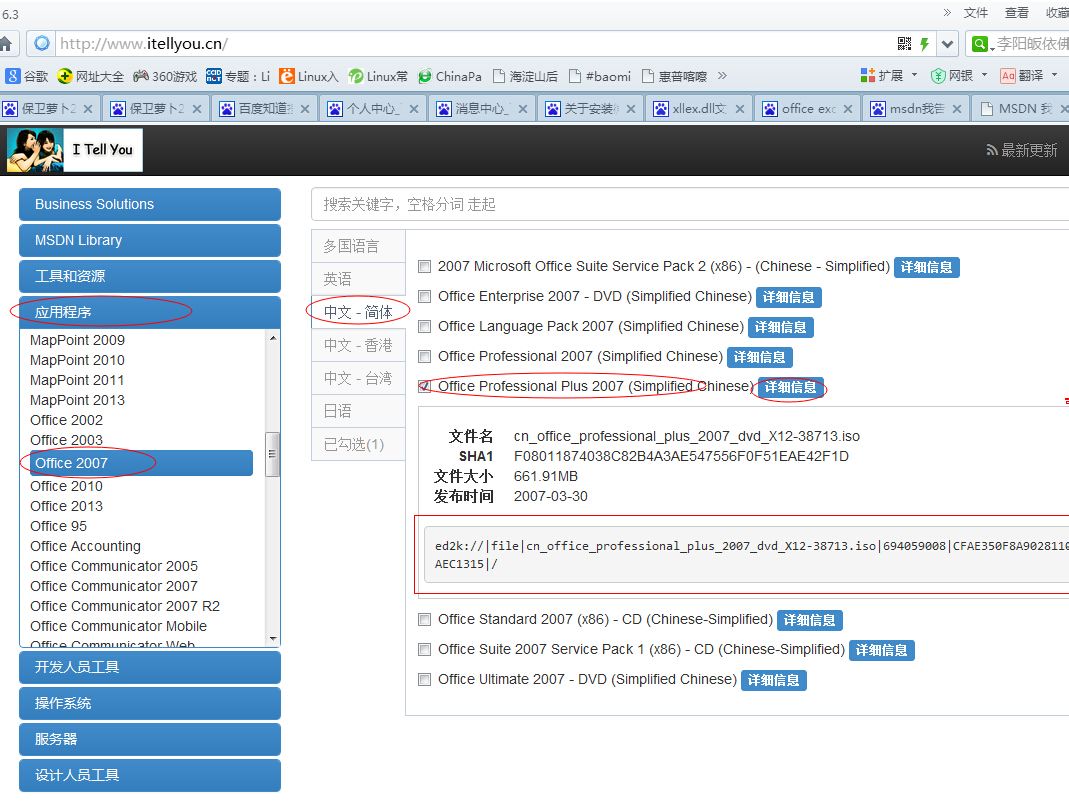Screen dimensions: 1069x804
Task: Expand the 开发人员工具 category
Action: (x=150, y=667)
